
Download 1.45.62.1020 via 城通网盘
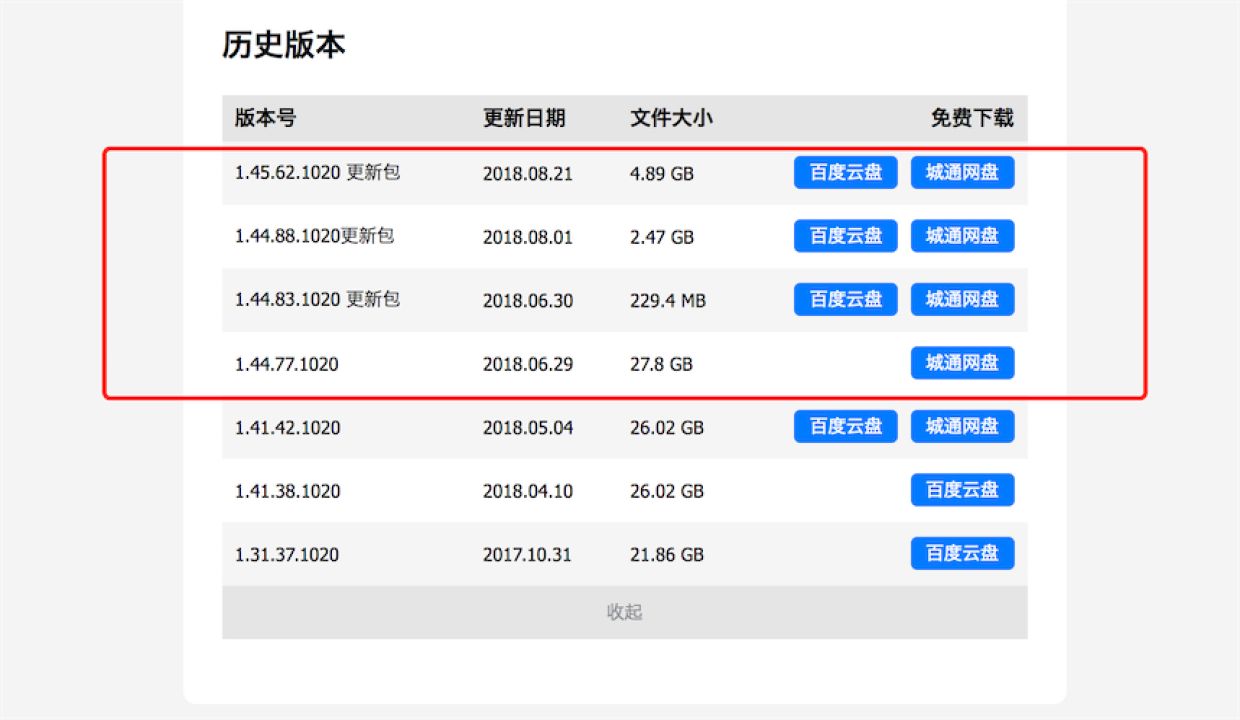click(962, 173)
